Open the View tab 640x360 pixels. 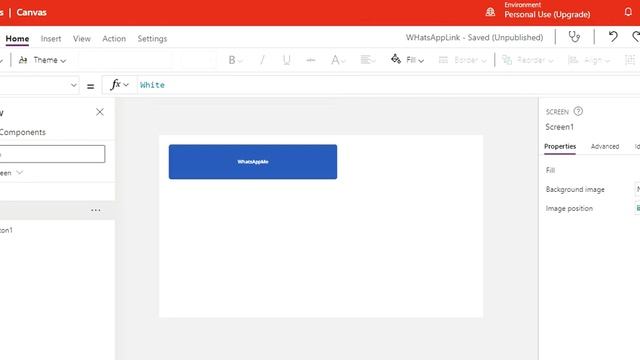click(82, 38)
